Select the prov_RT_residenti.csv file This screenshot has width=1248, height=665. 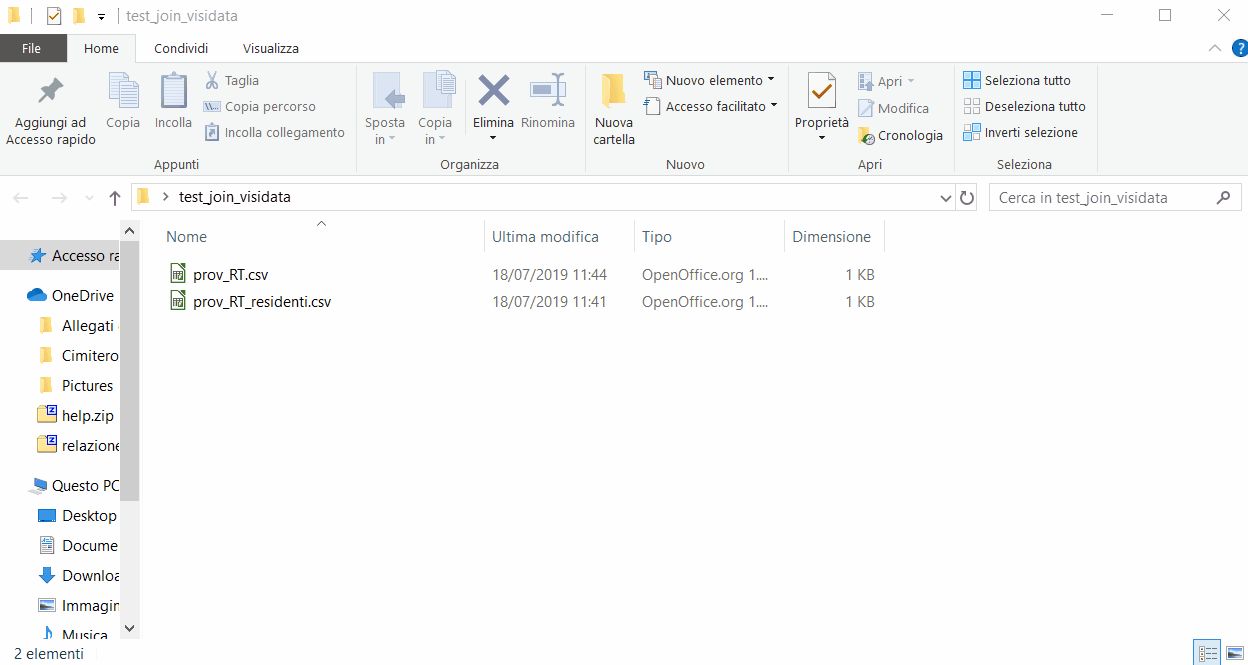point(262,301)
